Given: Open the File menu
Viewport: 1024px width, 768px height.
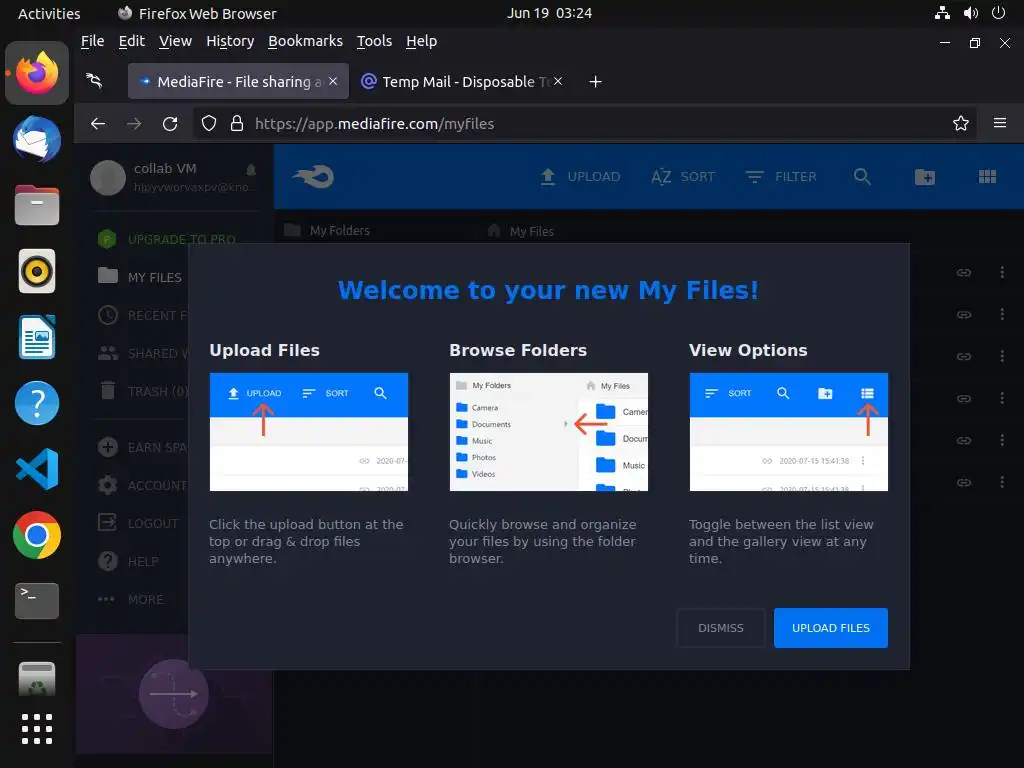Looking at the screenshot, I should point(92,41).
